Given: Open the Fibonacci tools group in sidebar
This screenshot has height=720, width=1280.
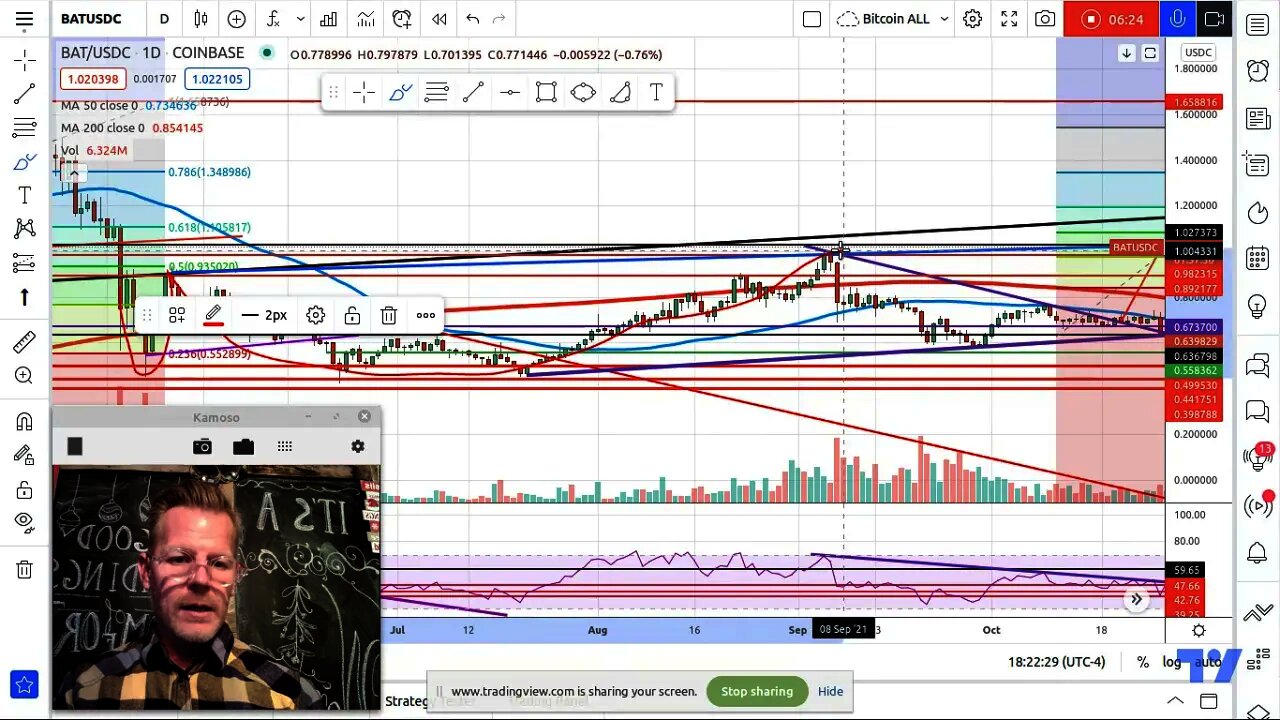Looking at the screenshot, I should (x=24, y=128).
